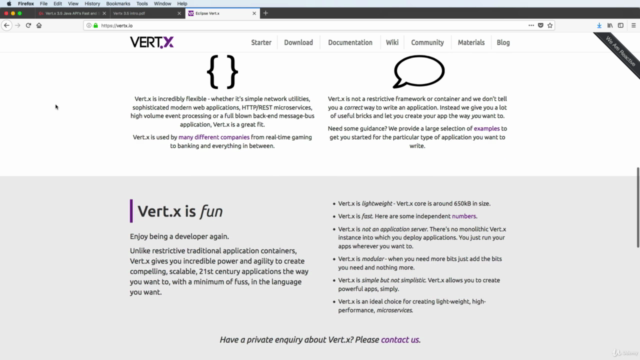The image size is (640, 360).
Task: Select the Eclipse Vert.x tab
Action: (222, 13)
